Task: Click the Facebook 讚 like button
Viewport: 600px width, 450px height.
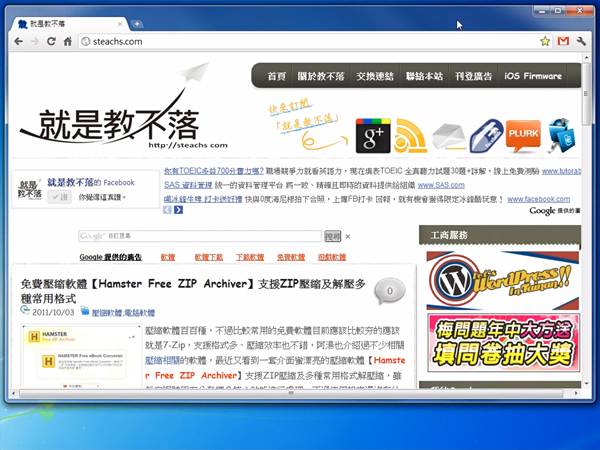Action: (60, 197)
